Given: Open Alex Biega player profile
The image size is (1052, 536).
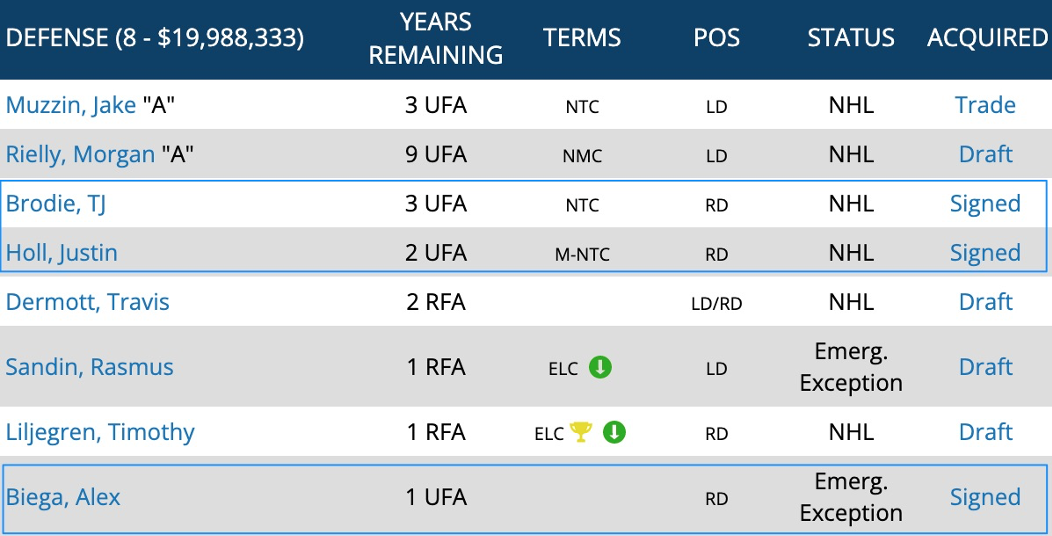Looking at the screenshot, I should pyautogui.click(x=63, y=497).
